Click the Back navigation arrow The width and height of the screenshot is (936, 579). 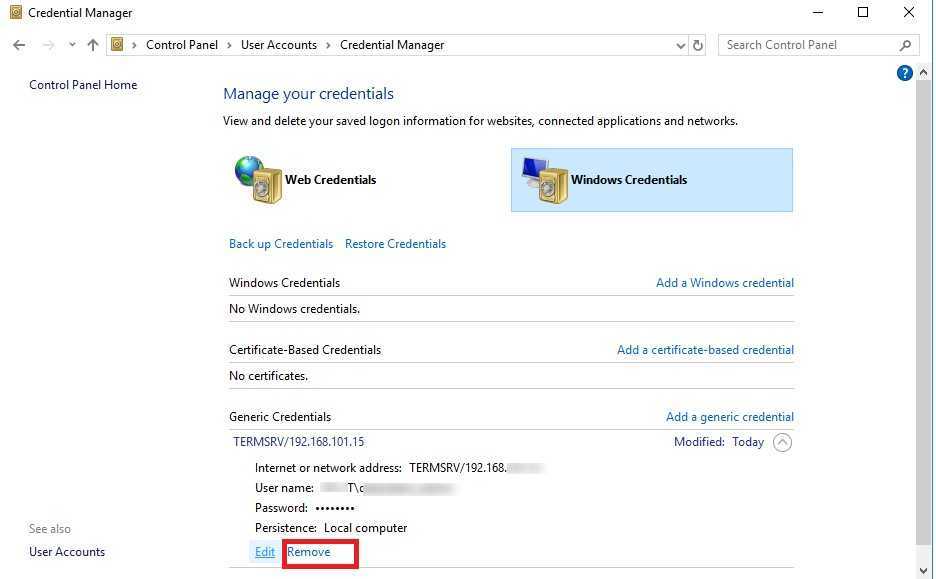tap(19, 45)
